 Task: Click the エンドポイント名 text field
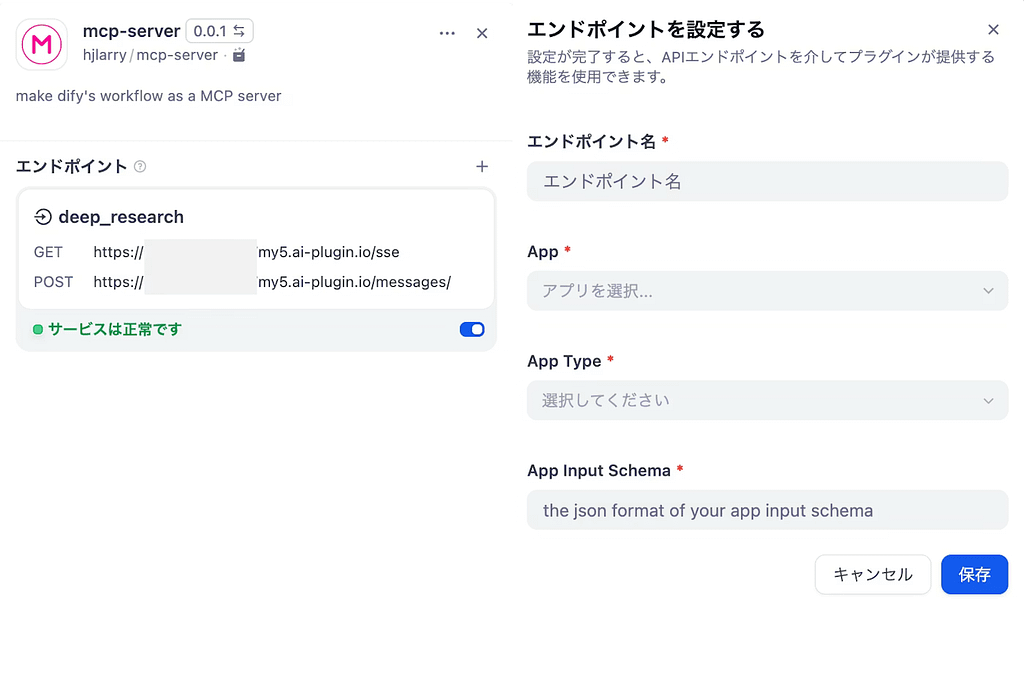point(767,181)
